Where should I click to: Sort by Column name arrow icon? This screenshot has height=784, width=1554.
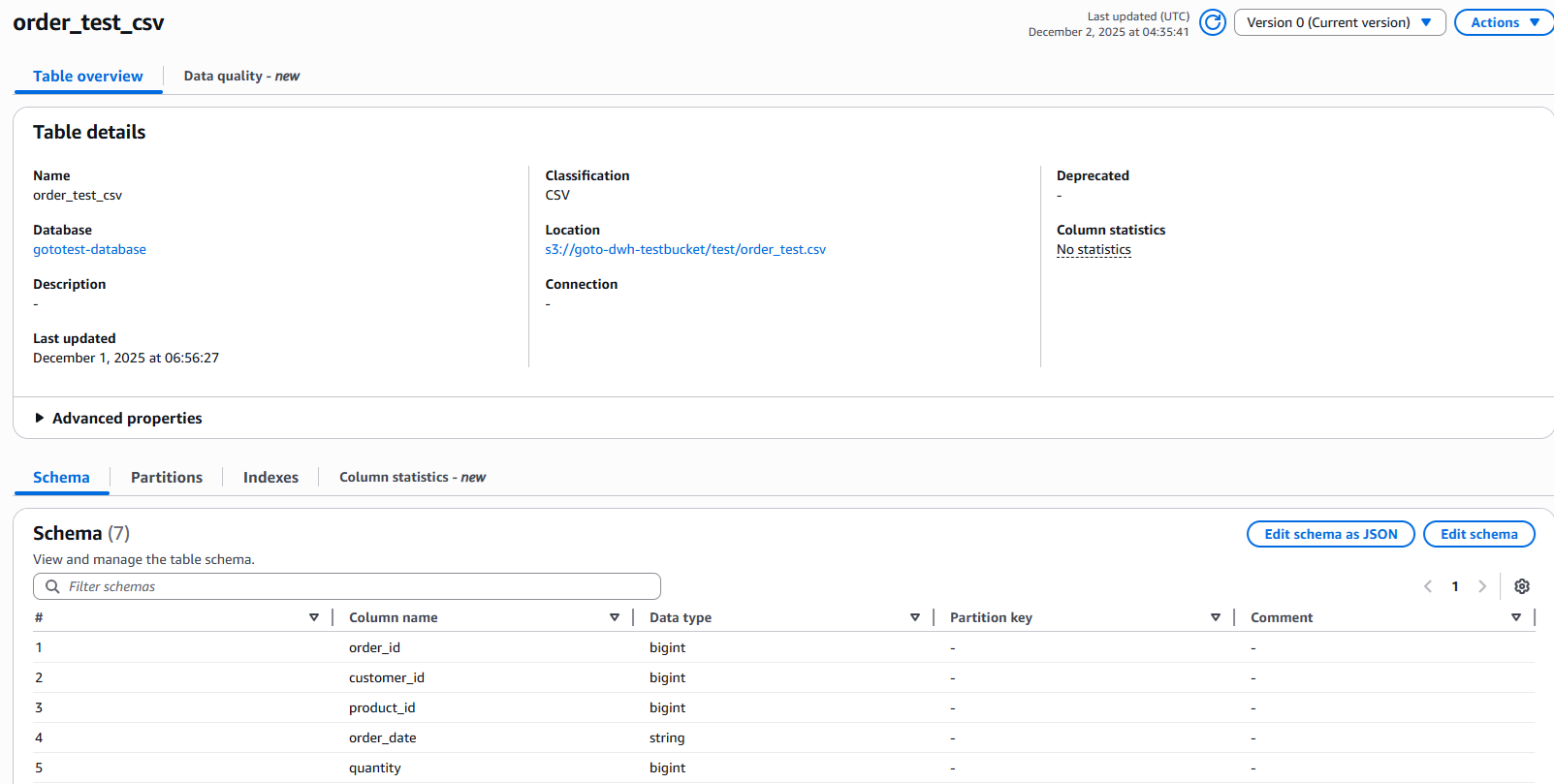pos(614,617)
